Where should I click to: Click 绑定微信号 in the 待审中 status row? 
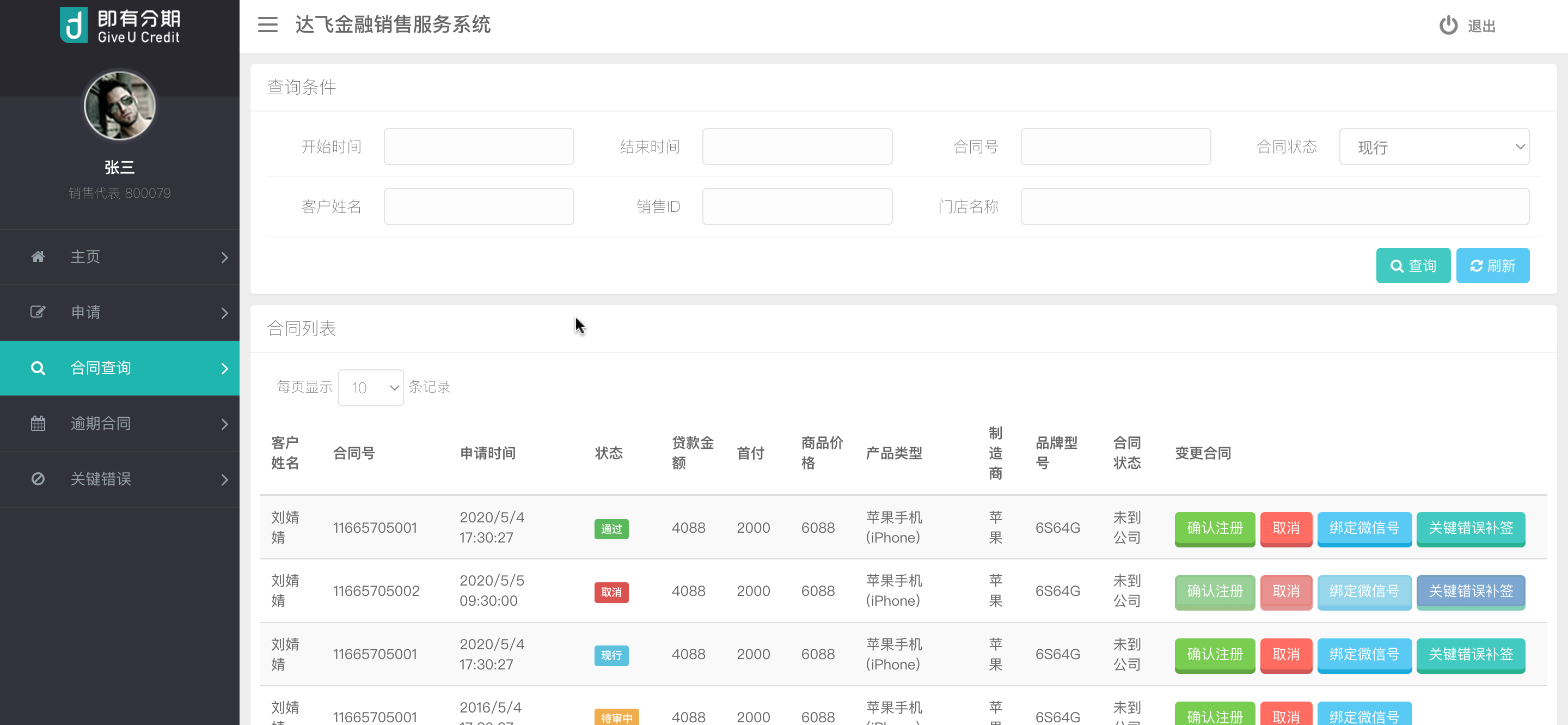click(1364, 715)
